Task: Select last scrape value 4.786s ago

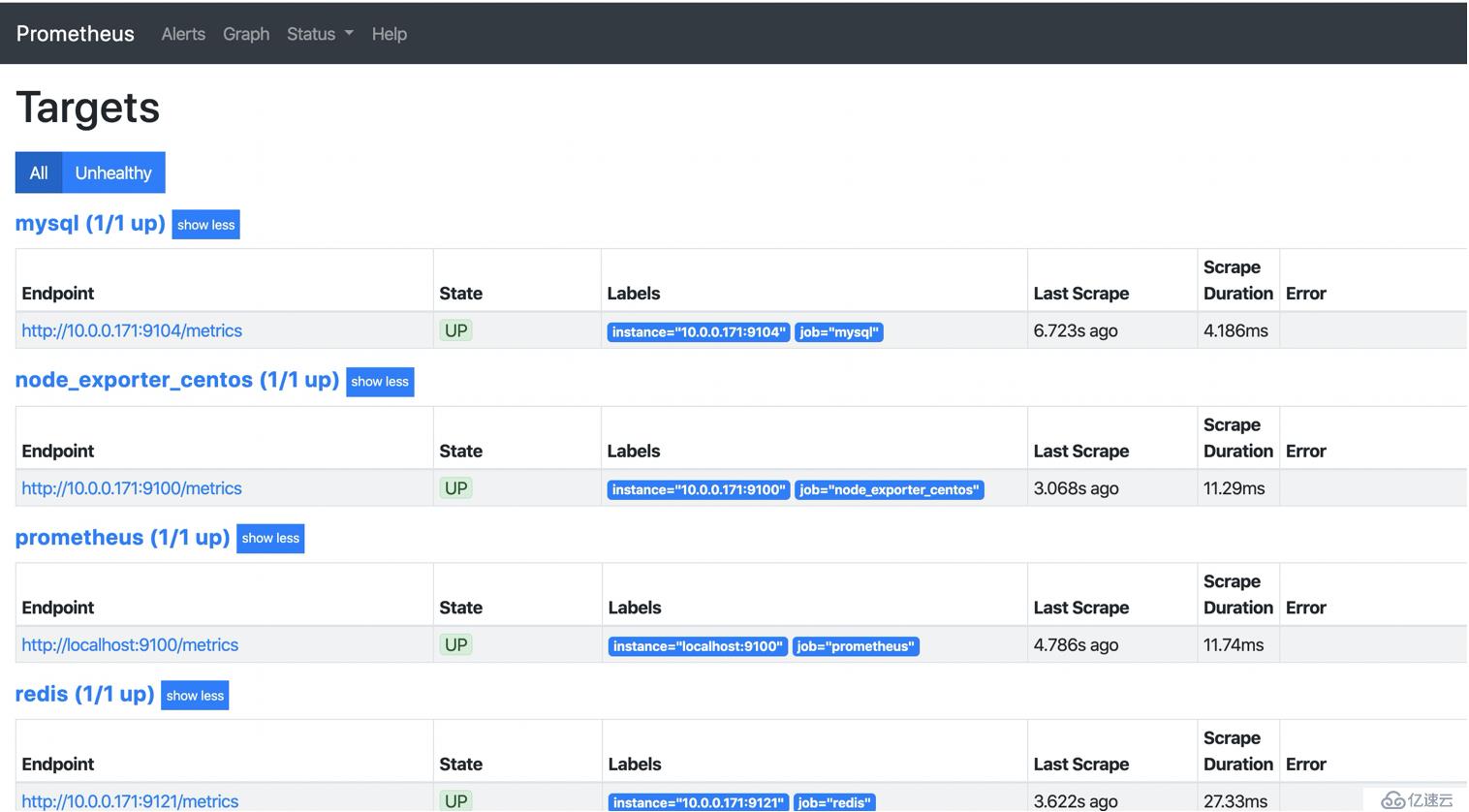Action: pos(1076,645)
